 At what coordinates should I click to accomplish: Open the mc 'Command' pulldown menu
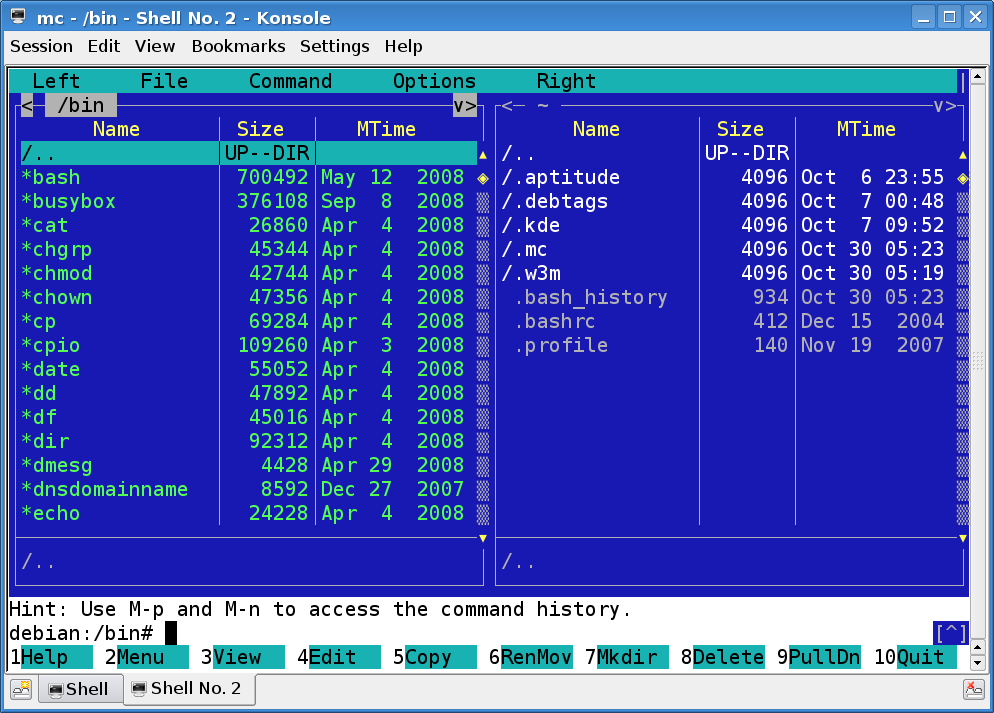[290, 81]
